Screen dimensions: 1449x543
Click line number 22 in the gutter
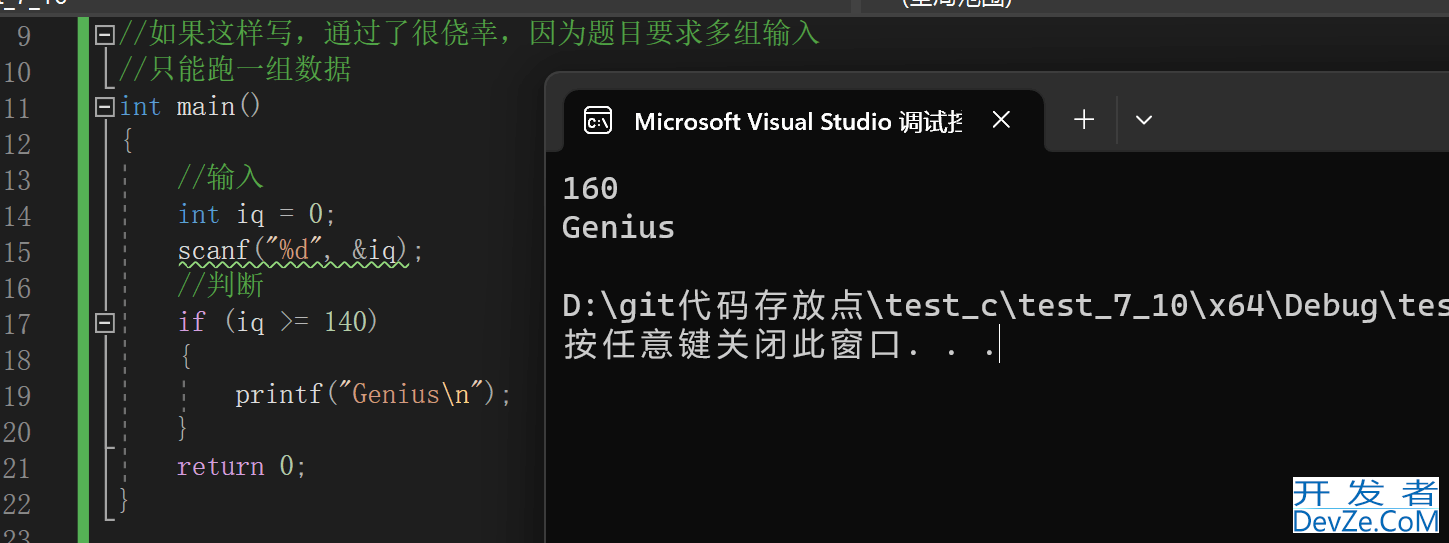(17, 503)
